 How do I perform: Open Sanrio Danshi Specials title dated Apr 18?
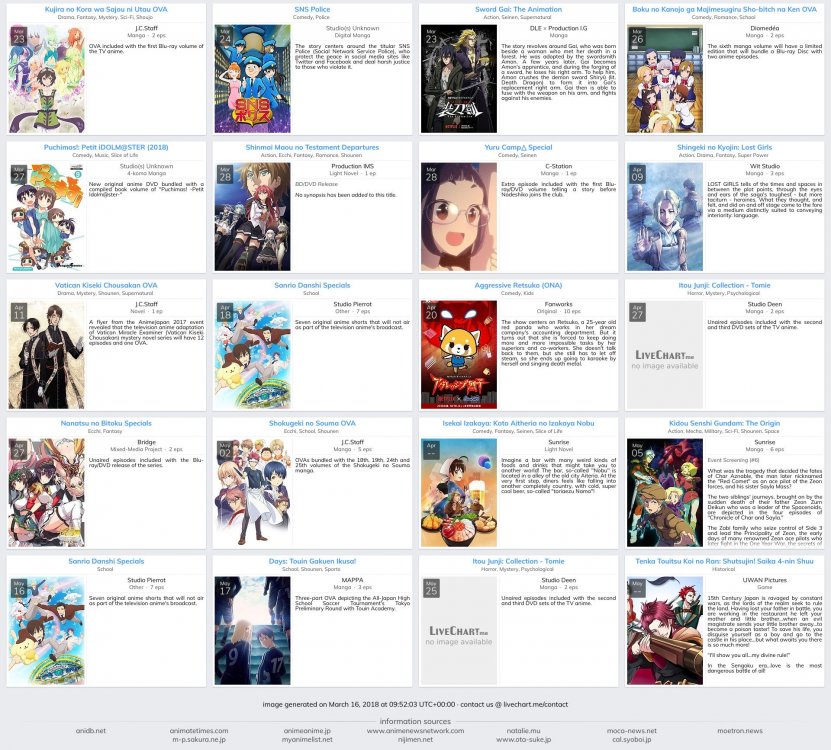point(312,285)
